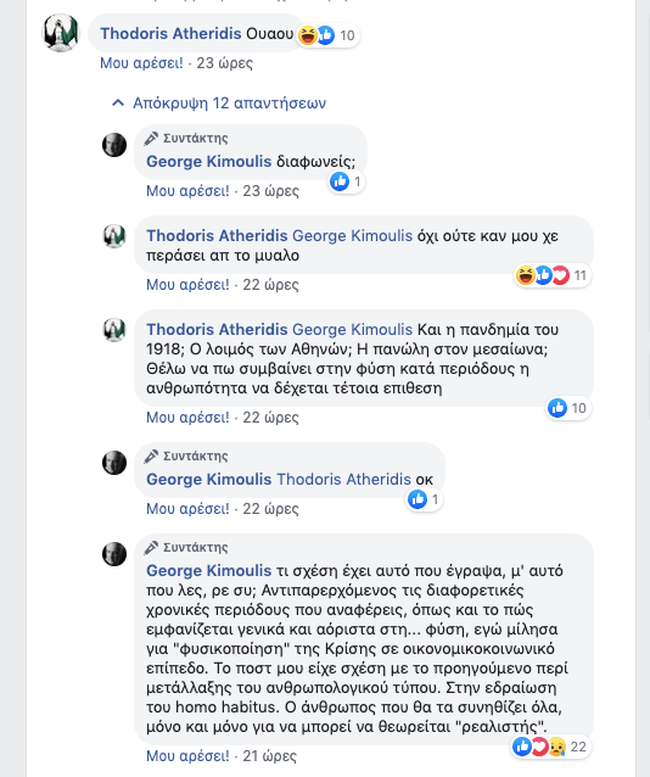Screen dimensions: 650x777
Task: Open reactions on the 'όχι ούτε καν' reply
Action: (x=548, y=275)
